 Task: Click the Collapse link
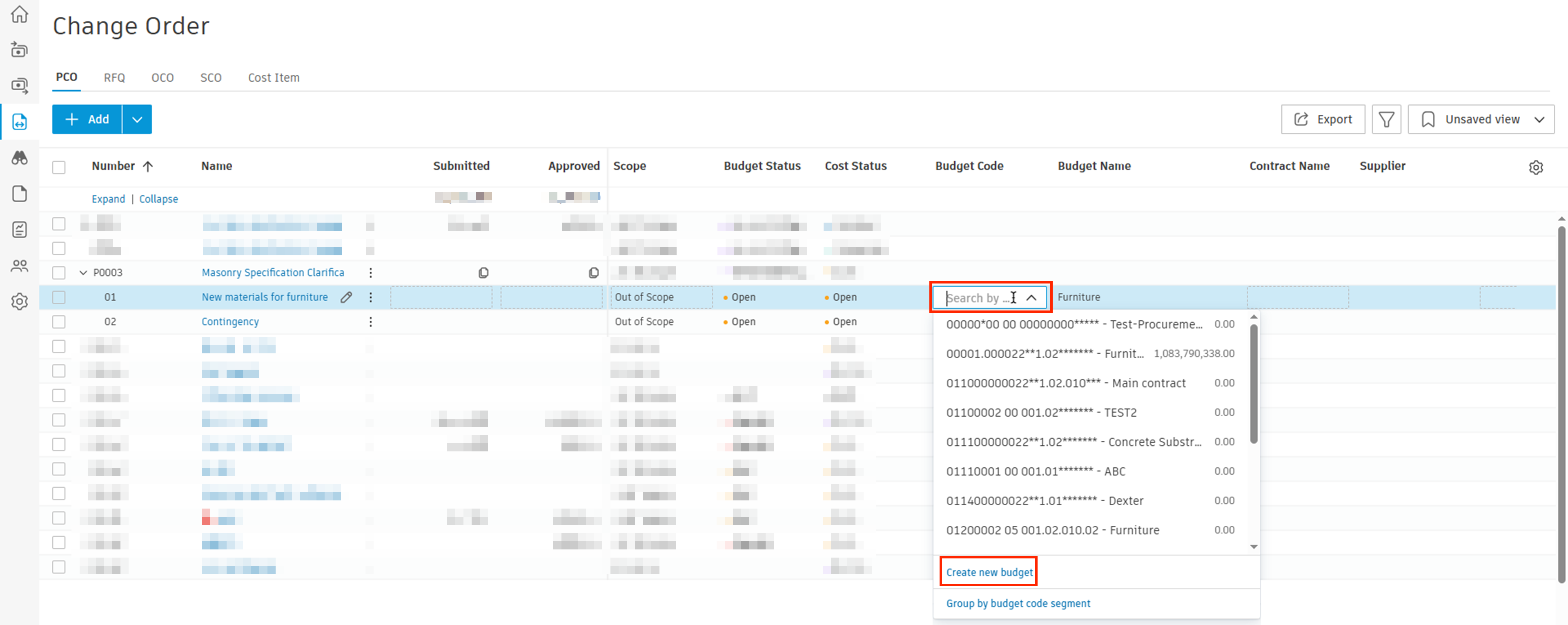pyautogui.click(x=158, y=199)
